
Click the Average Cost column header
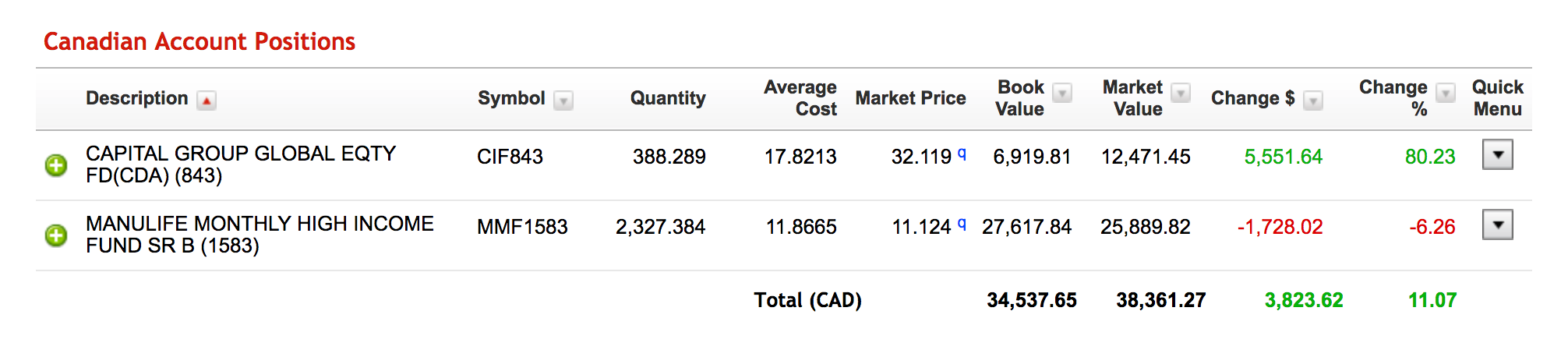[800, 98]
